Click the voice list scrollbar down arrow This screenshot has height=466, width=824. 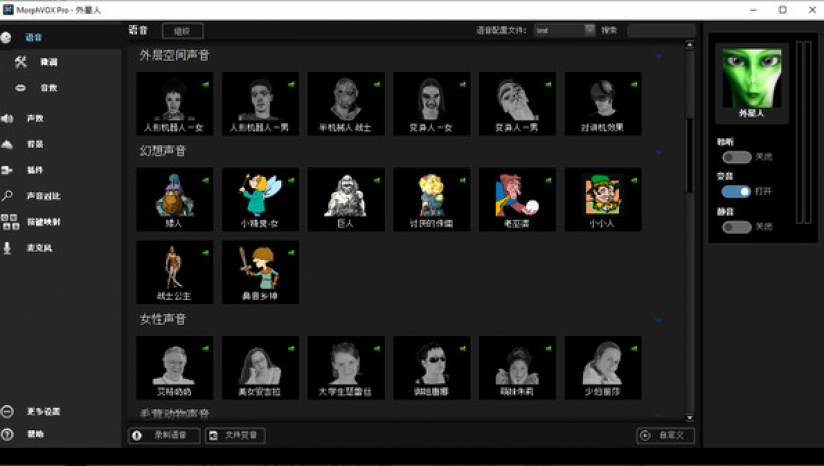coord(690,418)
